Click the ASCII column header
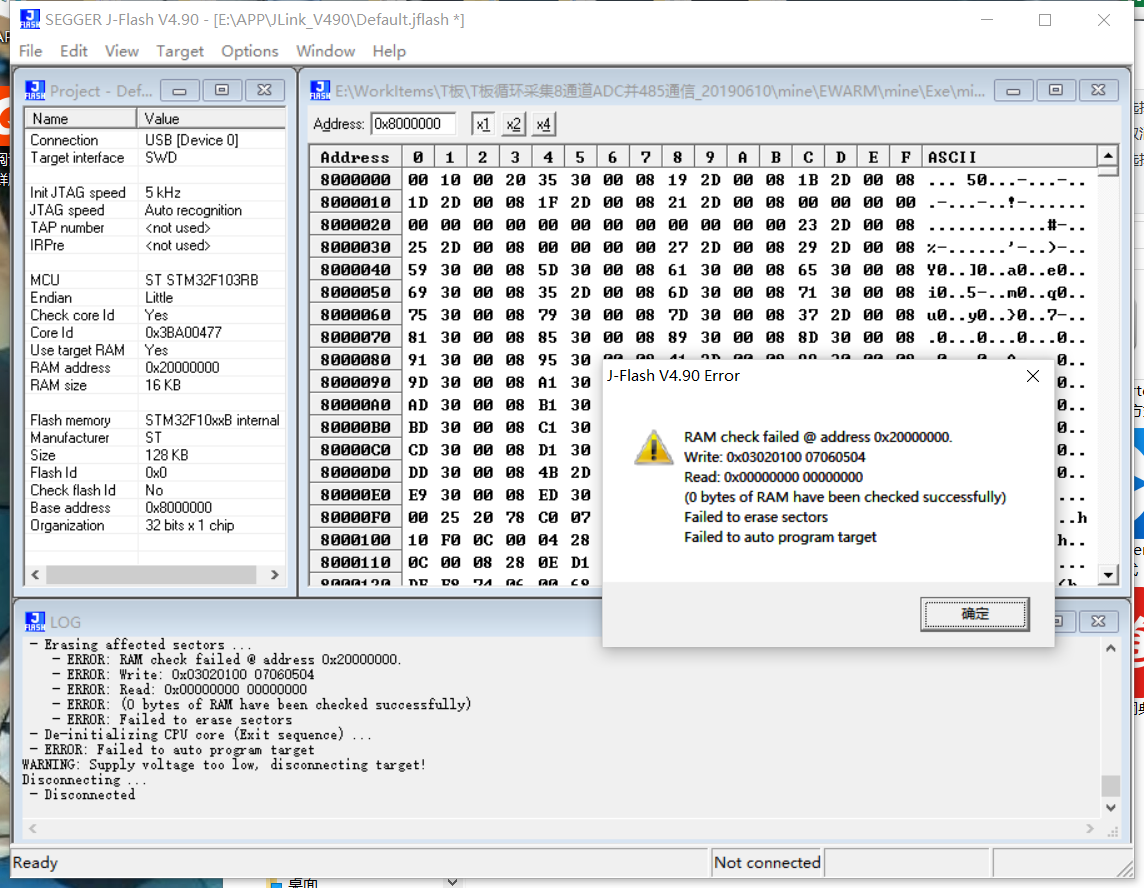The height and width of the screenshot is (888, 1144). (x=1009, y=157)
